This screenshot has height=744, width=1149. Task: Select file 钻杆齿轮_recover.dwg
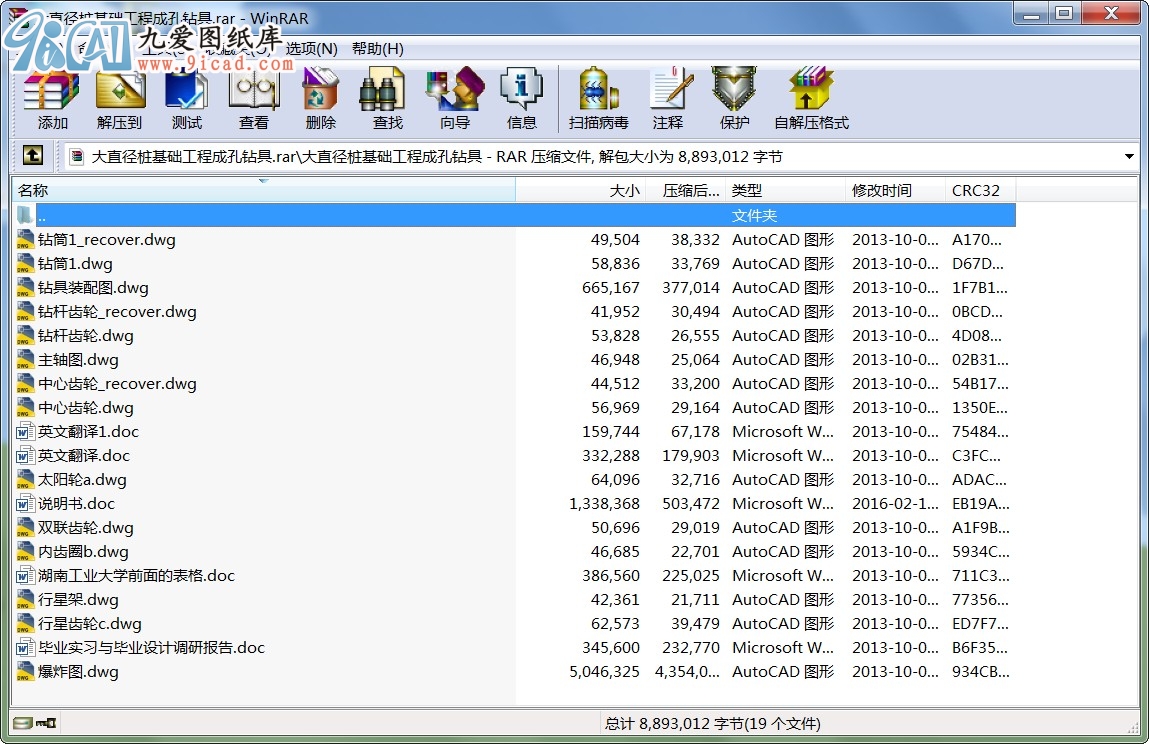click(117, 312)
